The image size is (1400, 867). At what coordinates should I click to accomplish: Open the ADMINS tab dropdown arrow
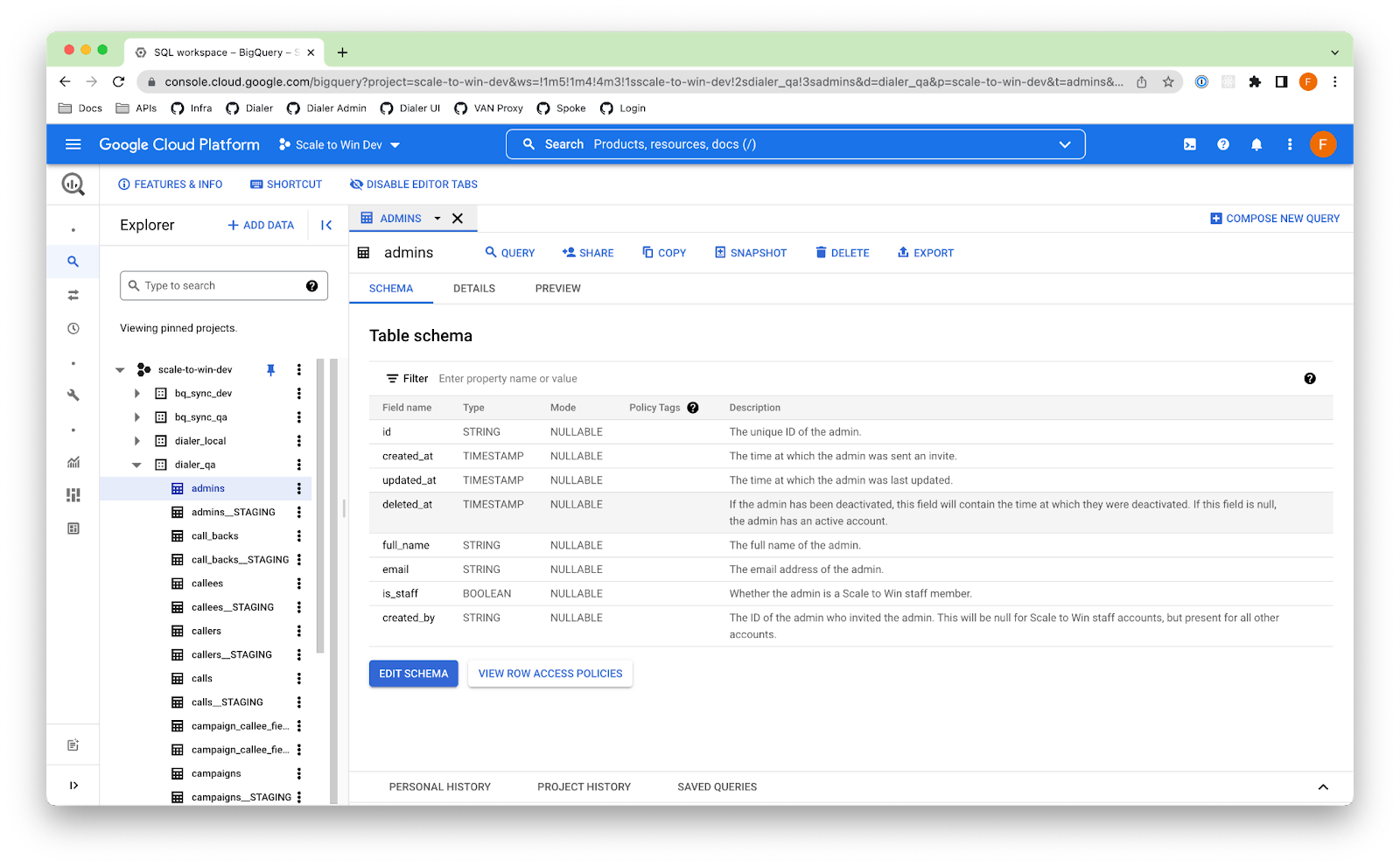coord(437,219)
